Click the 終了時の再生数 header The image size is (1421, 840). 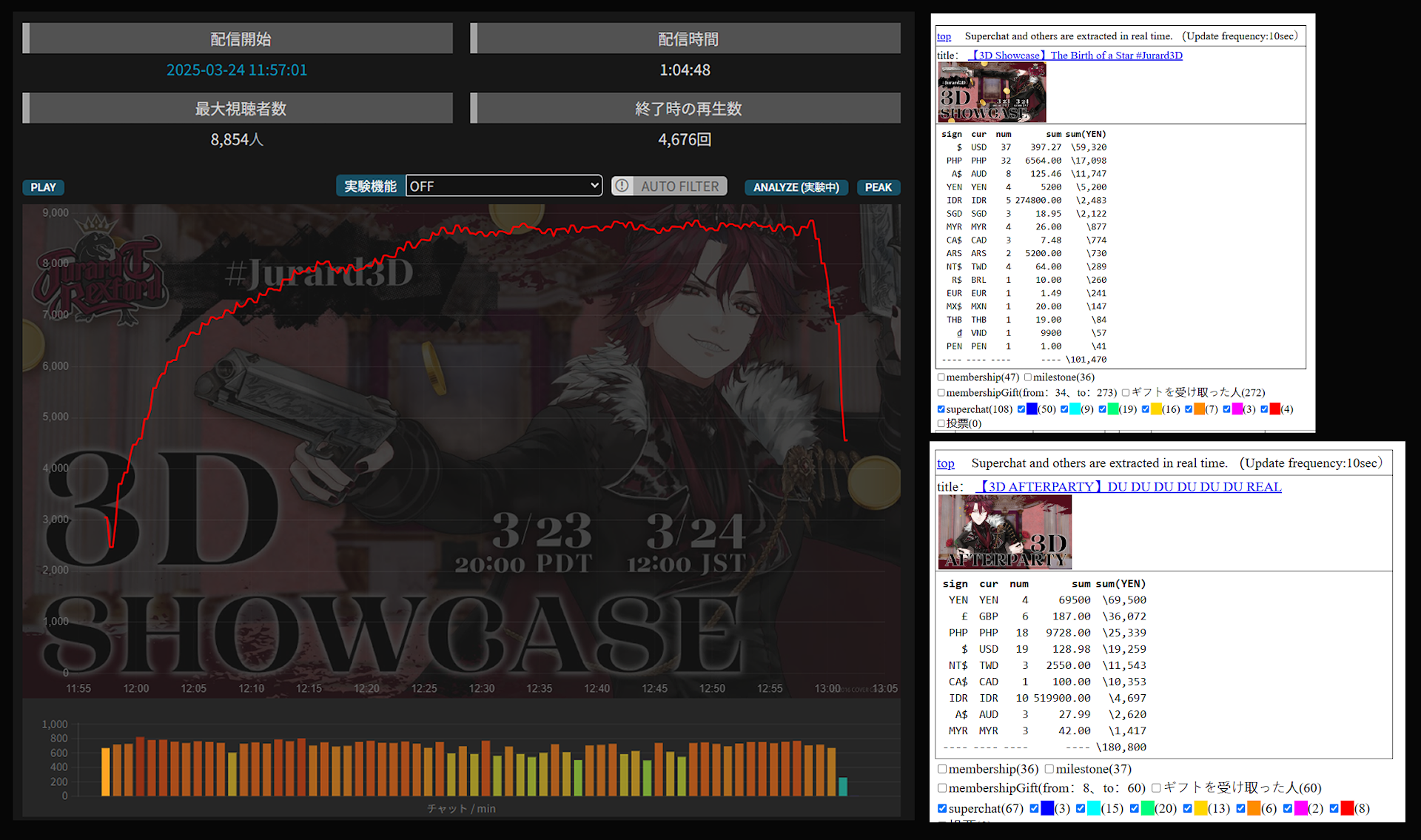coord(685,108)
